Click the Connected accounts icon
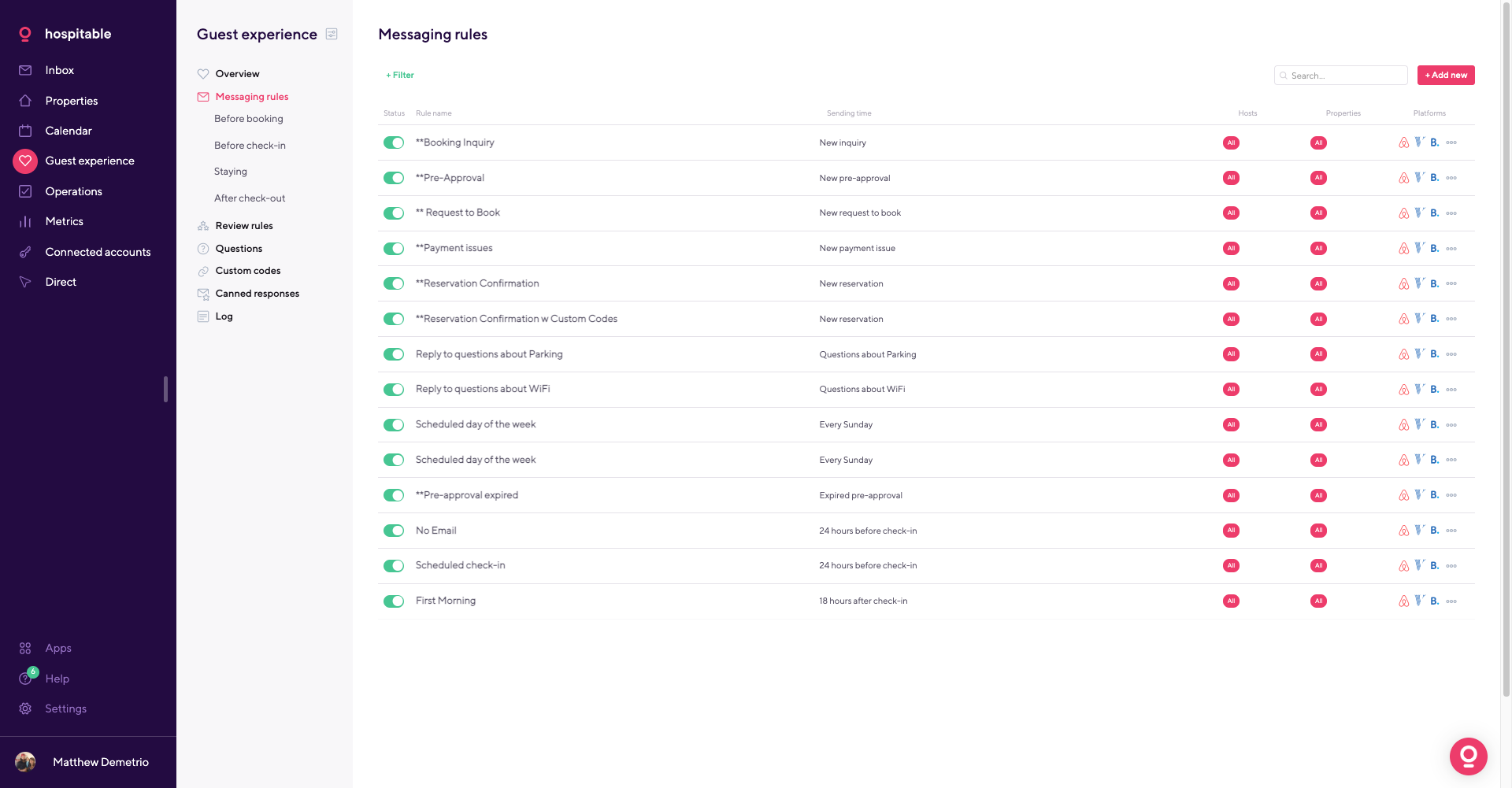 (26, 252)
